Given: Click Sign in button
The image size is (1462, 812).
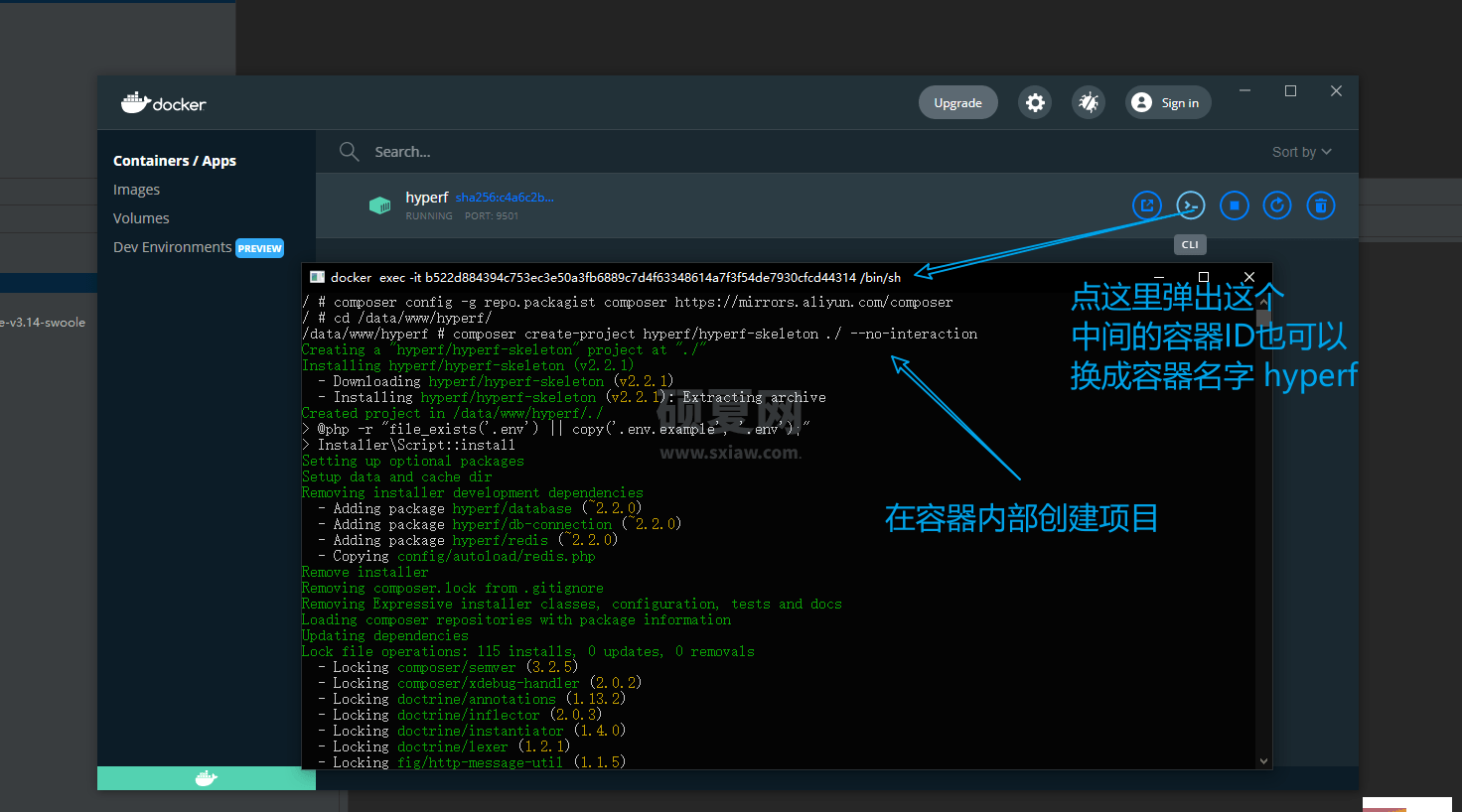Looking at the screenshot, I should click(1168, 102).
